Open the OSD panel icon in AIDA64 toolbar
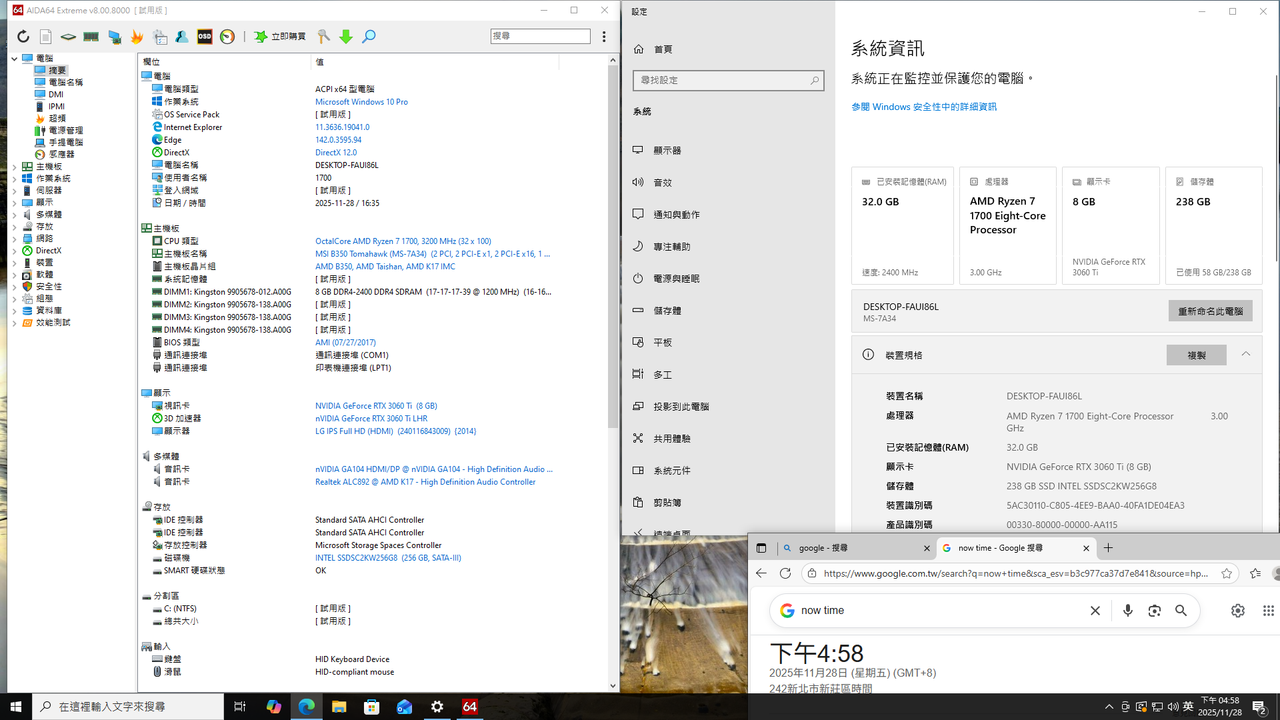This screenshot has width=1280, height=720. pos(204,37)
